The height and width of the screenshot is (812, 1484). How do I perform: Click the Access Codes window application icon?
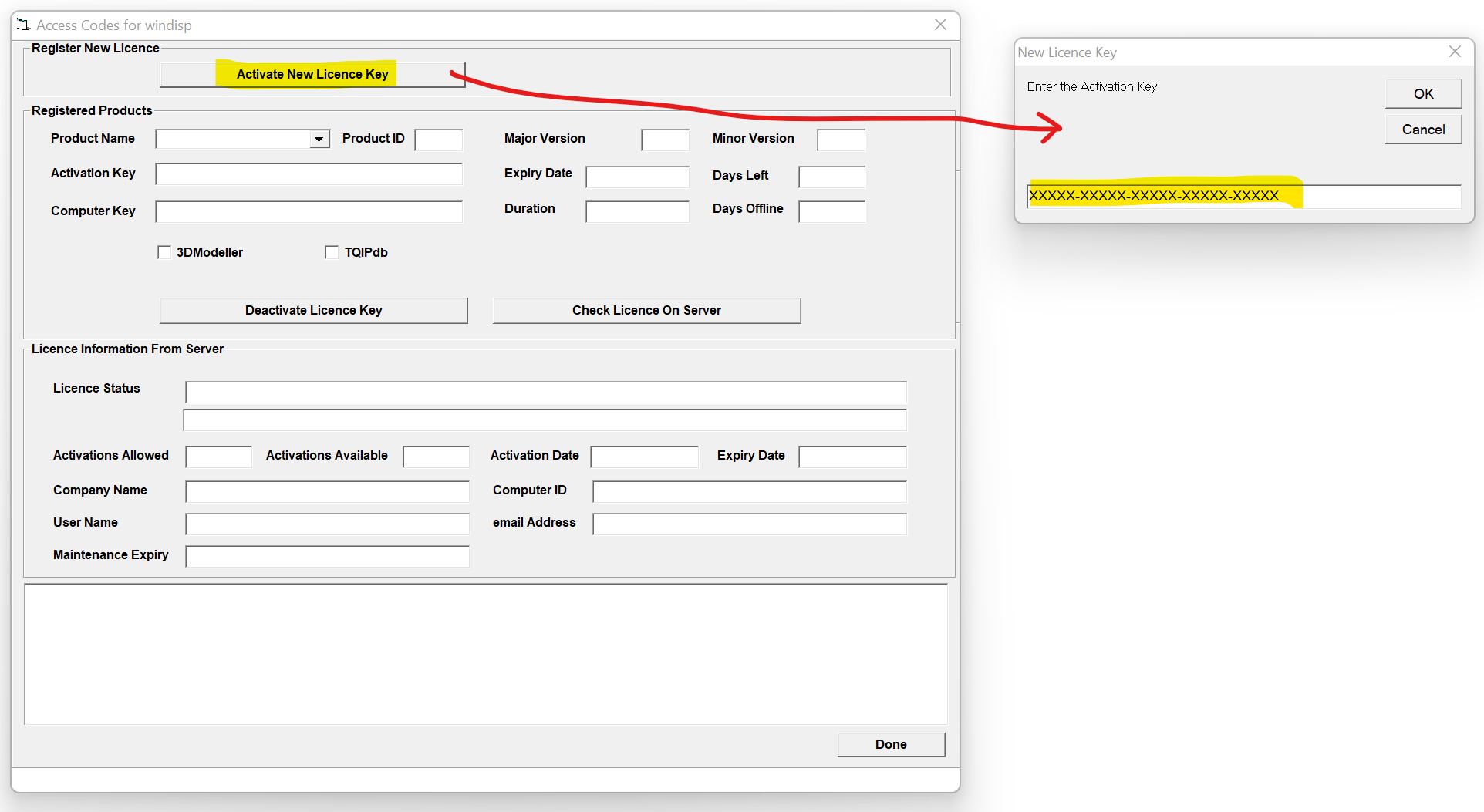click(22, 24)
